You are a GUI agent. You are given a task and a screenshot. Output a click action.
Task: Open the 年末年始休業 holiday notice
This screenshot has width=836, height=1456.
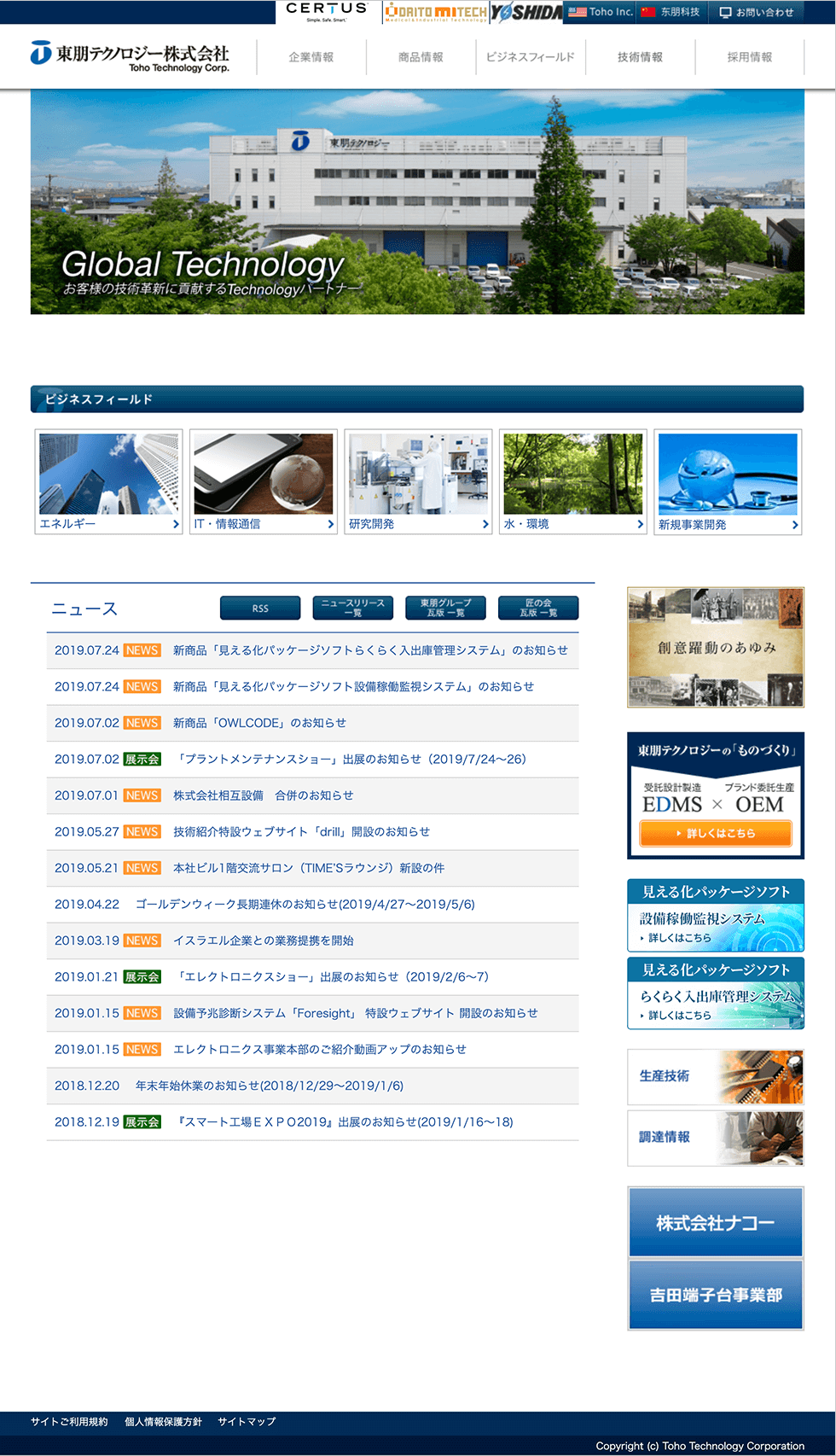[270, 1086]
